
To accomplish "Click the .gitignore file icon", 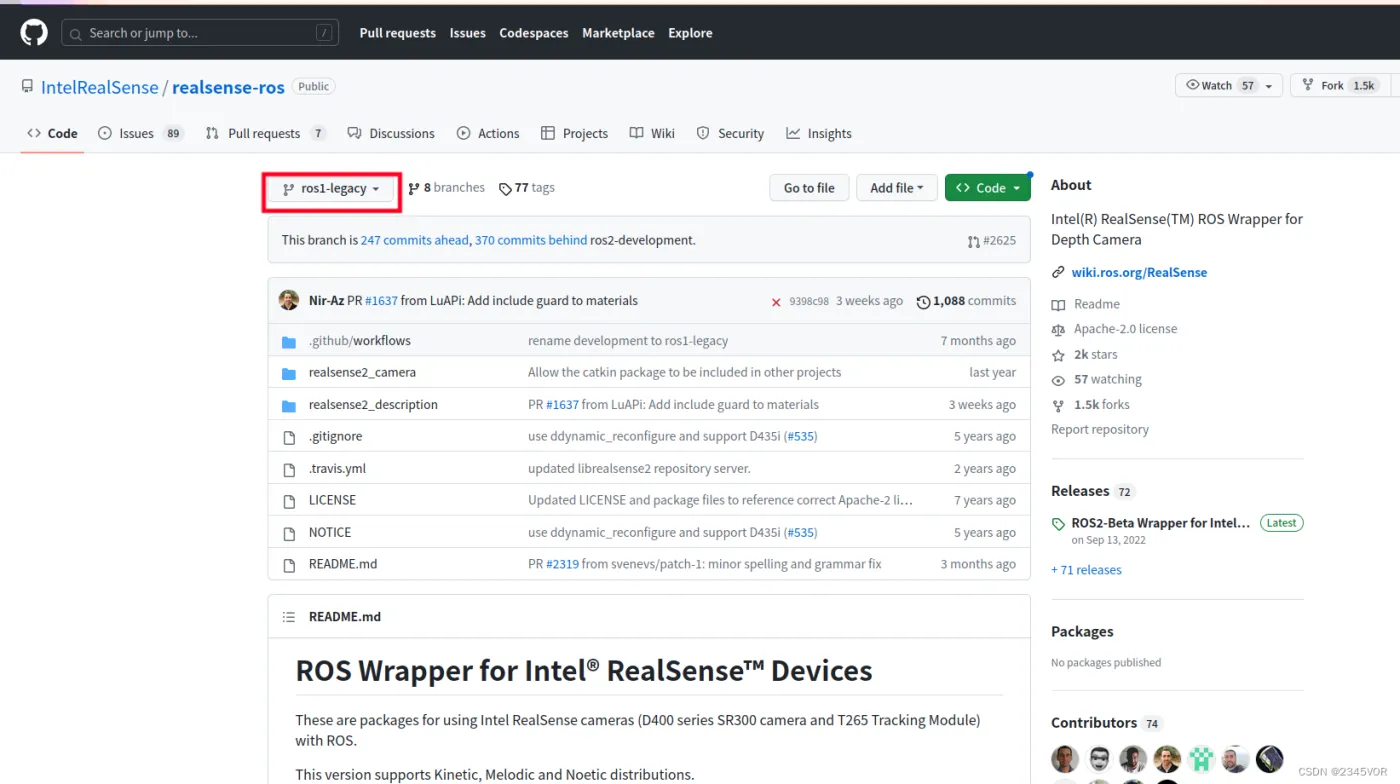I will (x=289, y=437).
